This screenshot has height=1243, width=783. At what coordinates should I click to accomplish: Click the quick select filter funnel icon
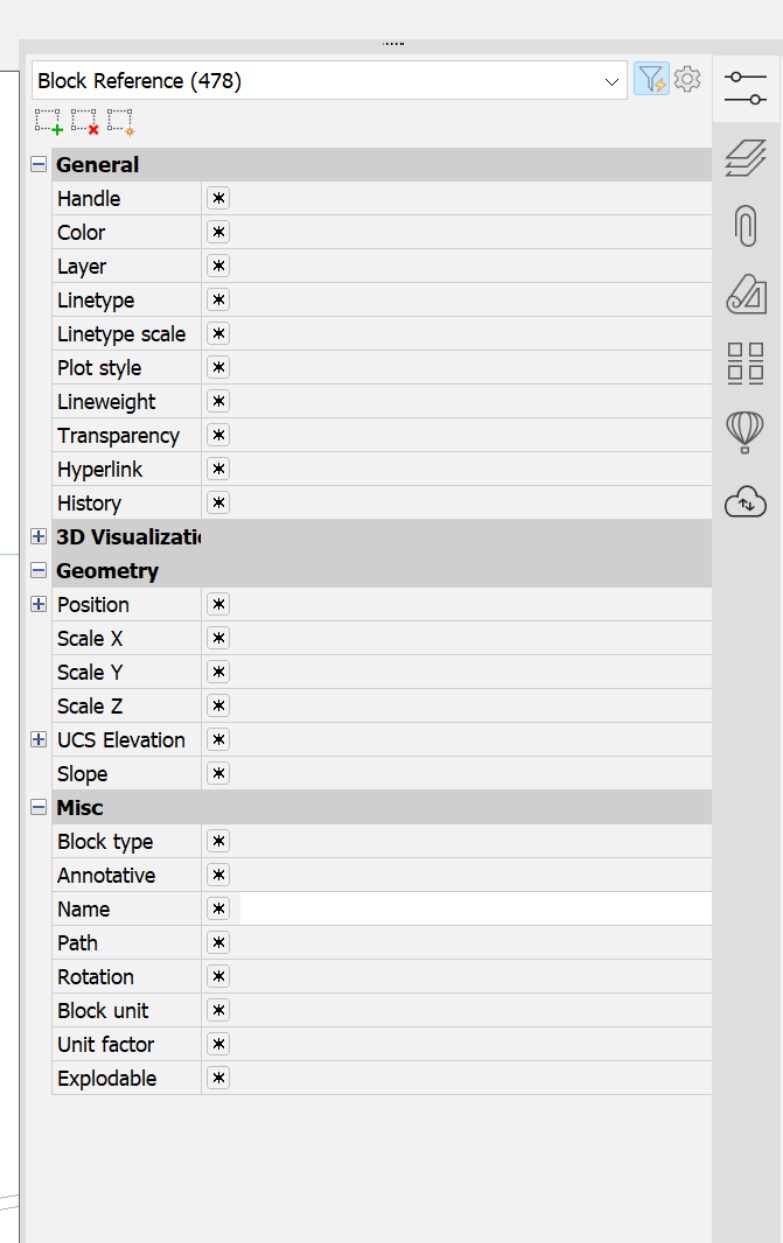(x=651, y=80)
